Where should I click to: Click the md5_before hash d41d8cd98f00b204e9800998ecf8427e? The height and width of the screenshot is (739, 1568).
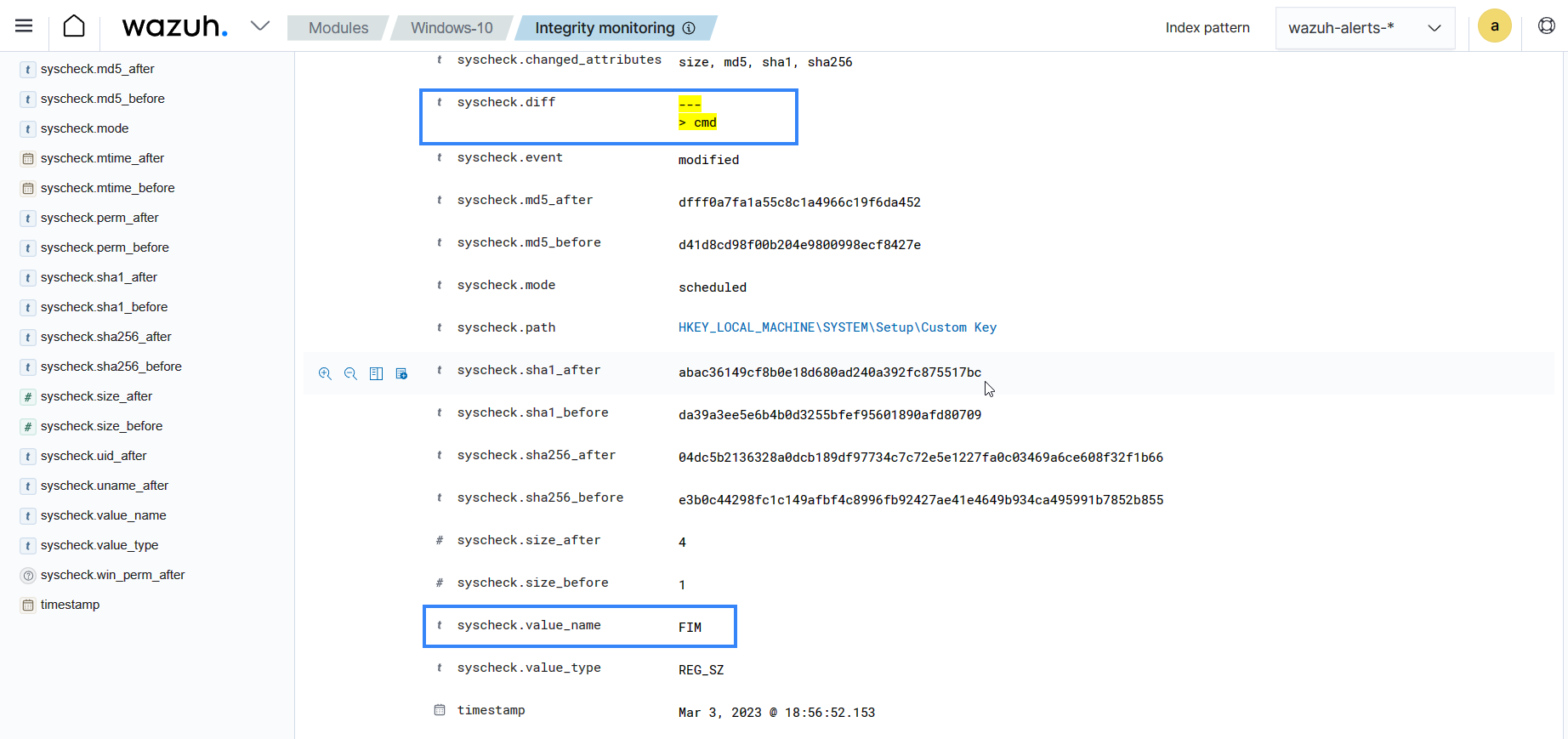799,245
